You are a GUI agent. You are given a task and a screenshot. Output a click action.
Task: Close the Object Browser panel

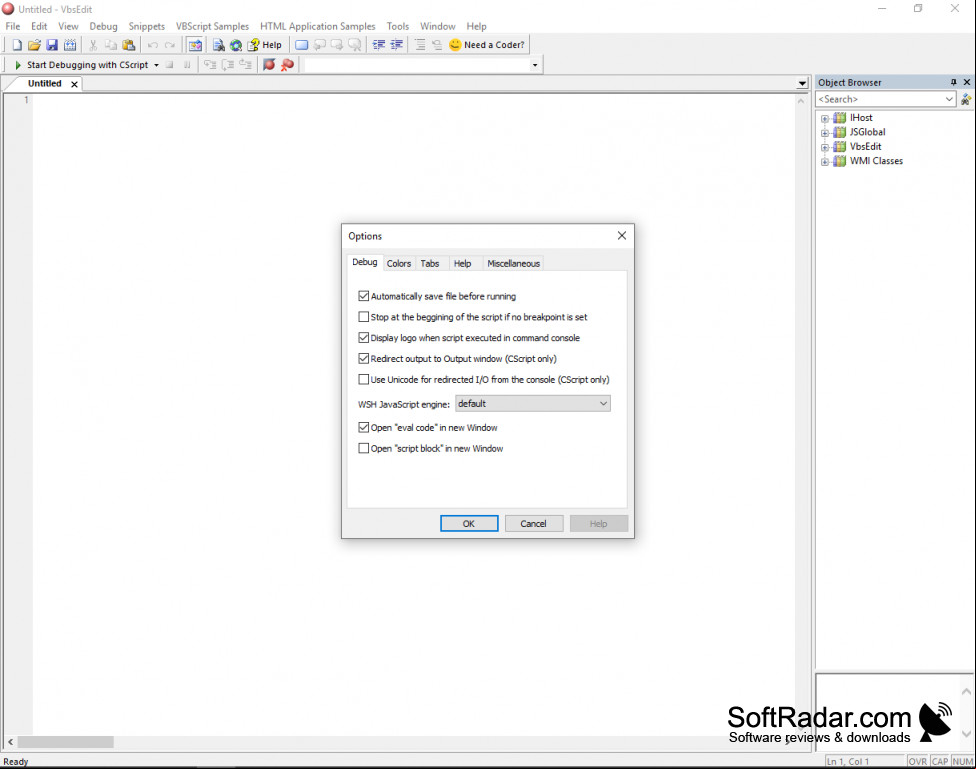(x=967, y=82)
